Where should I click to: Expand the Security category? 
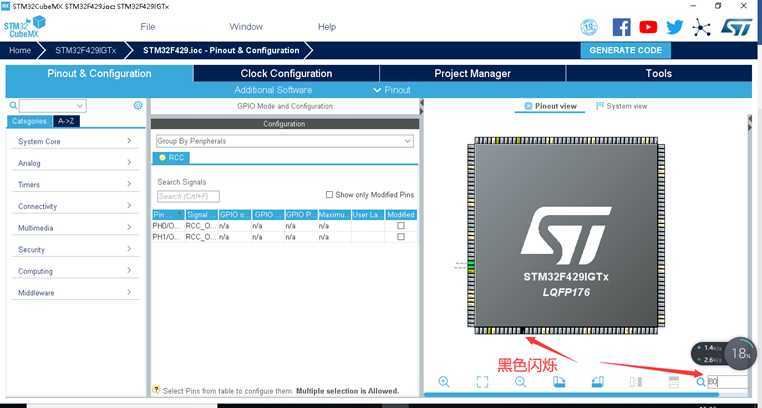coord(75,250)
